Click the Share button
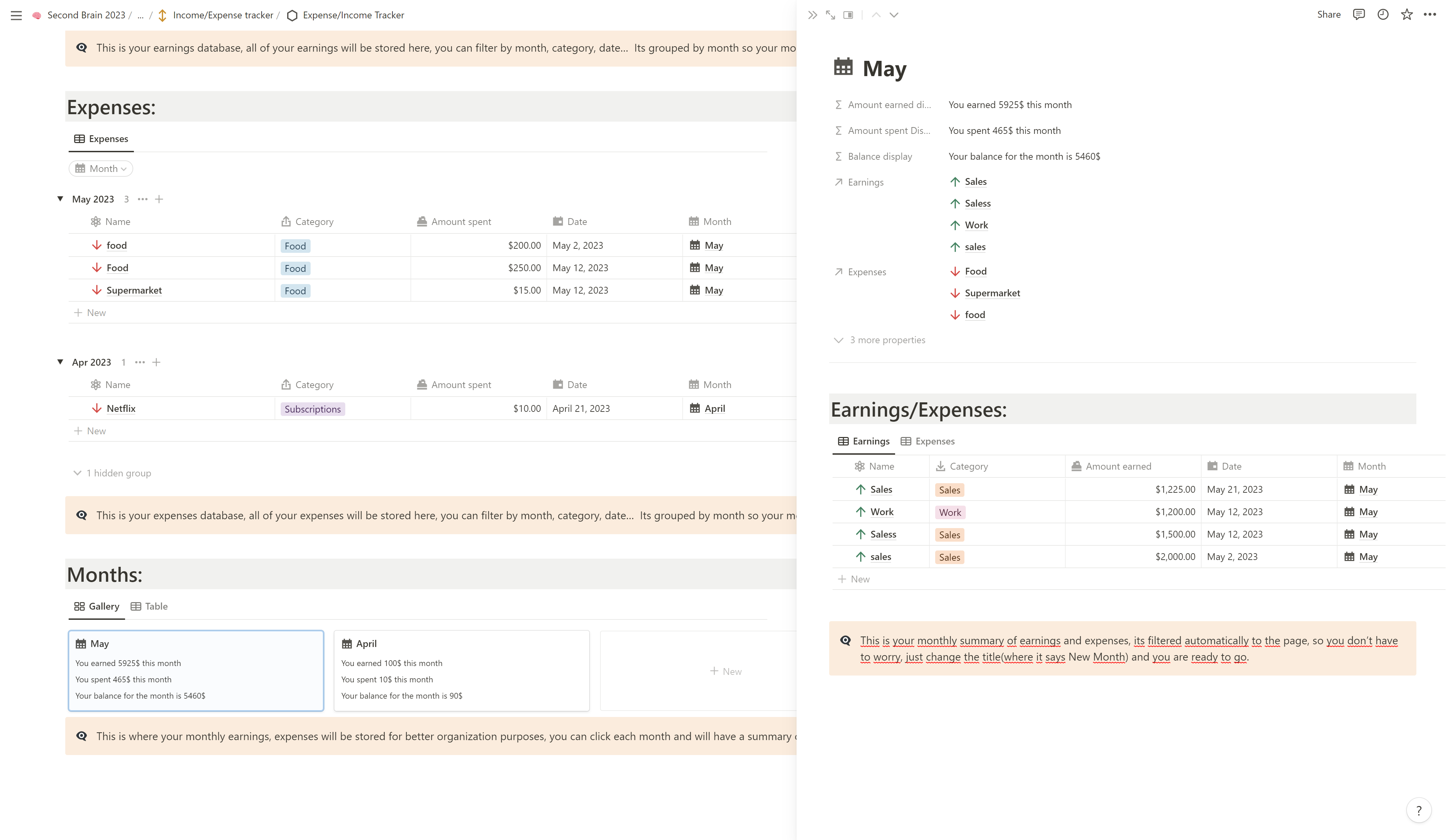 click(x=1328, y=15)
